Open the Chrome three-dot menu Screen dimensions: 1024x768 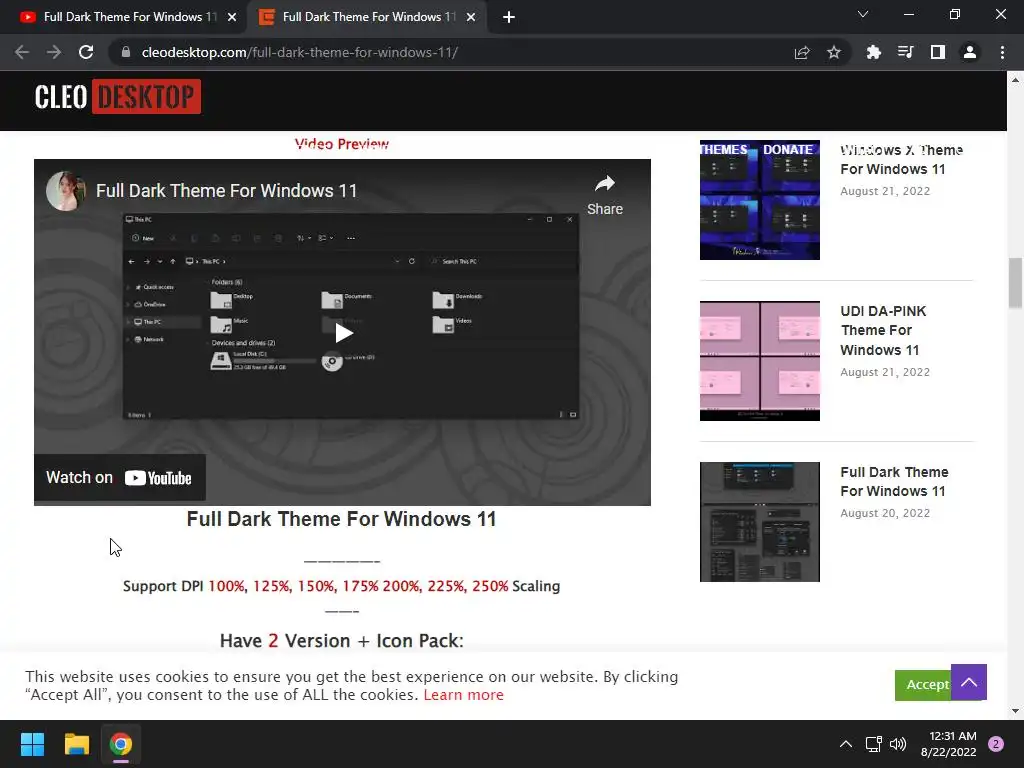1002,52
